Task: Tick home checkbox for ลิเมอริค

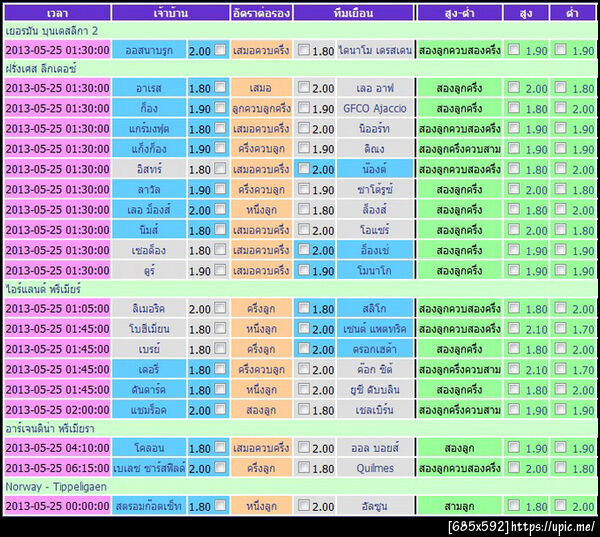Action: pyautogui.click(x=220, y=308)
